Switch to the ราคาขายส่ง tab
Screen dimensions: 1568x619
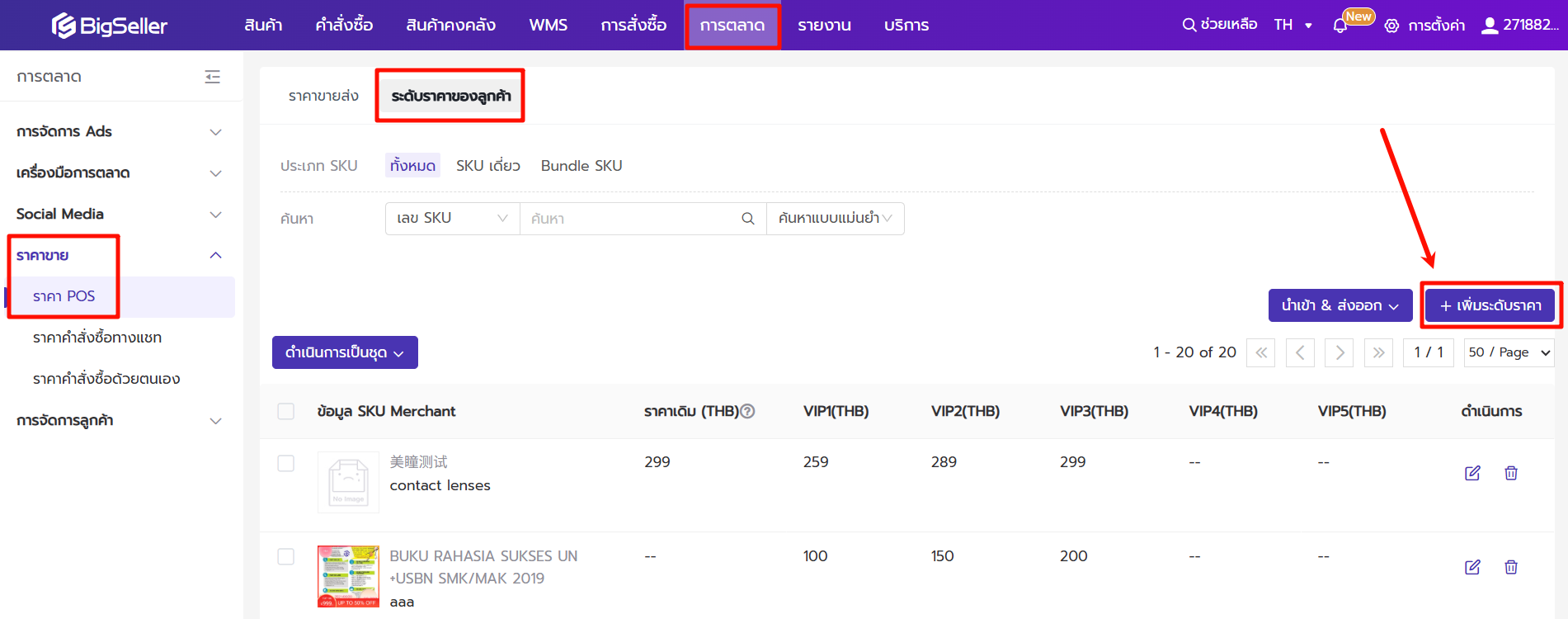(323, 97)
